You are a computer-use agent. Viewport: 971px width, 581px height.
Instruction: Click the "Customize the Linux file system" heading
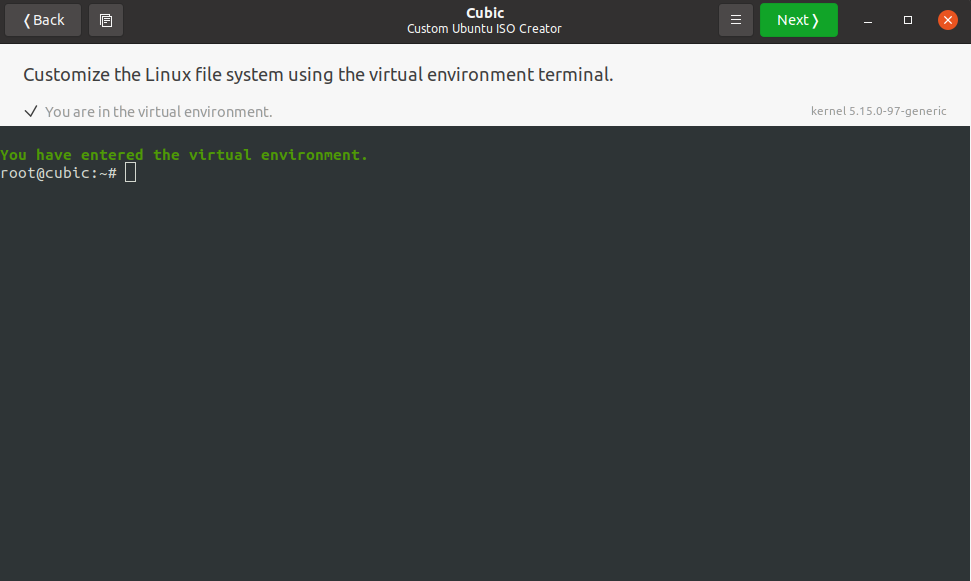(x=318, y=75)
